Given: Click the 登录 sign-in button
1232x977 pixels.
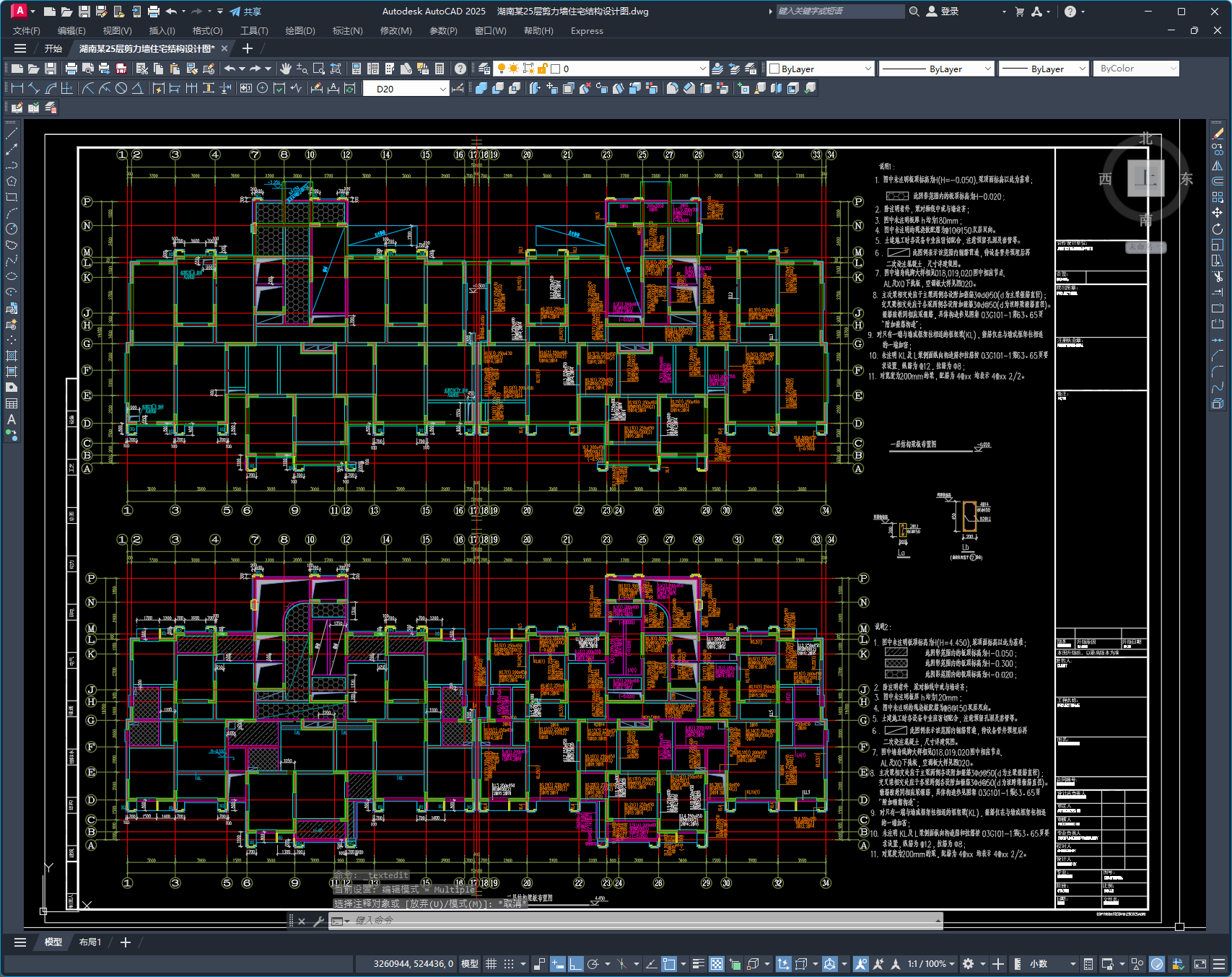Looking at the screenshot, I should click(943, 12).
